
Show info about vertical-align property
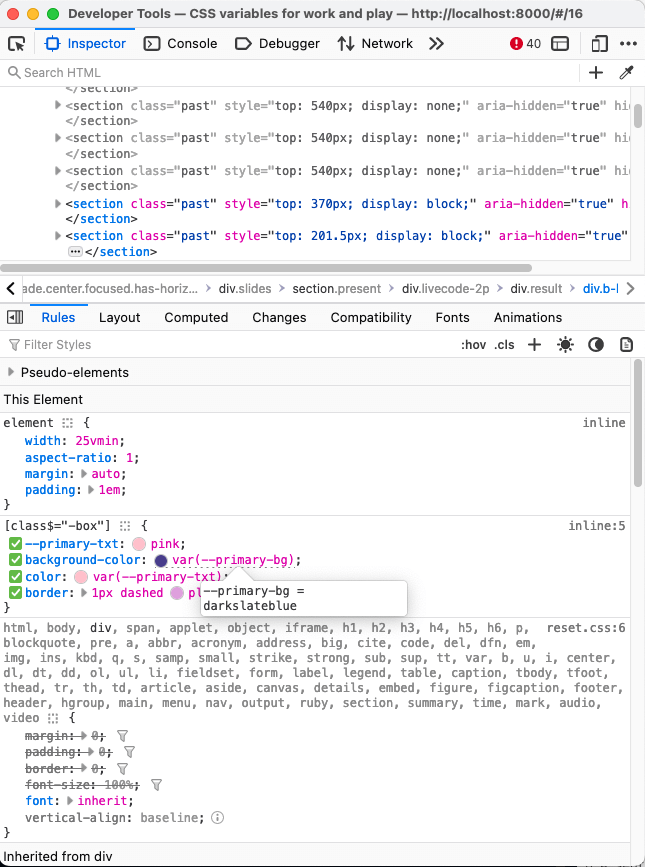tap(218, 817)
